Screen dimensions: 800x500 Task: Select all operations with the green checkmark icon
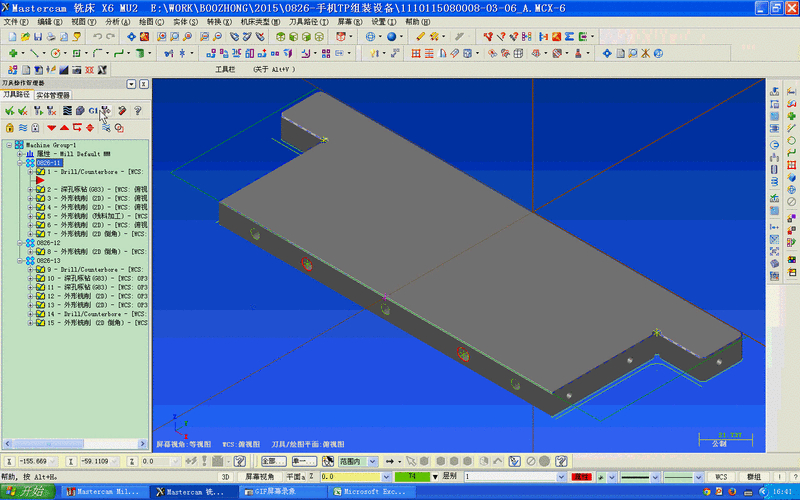[9, 111]
